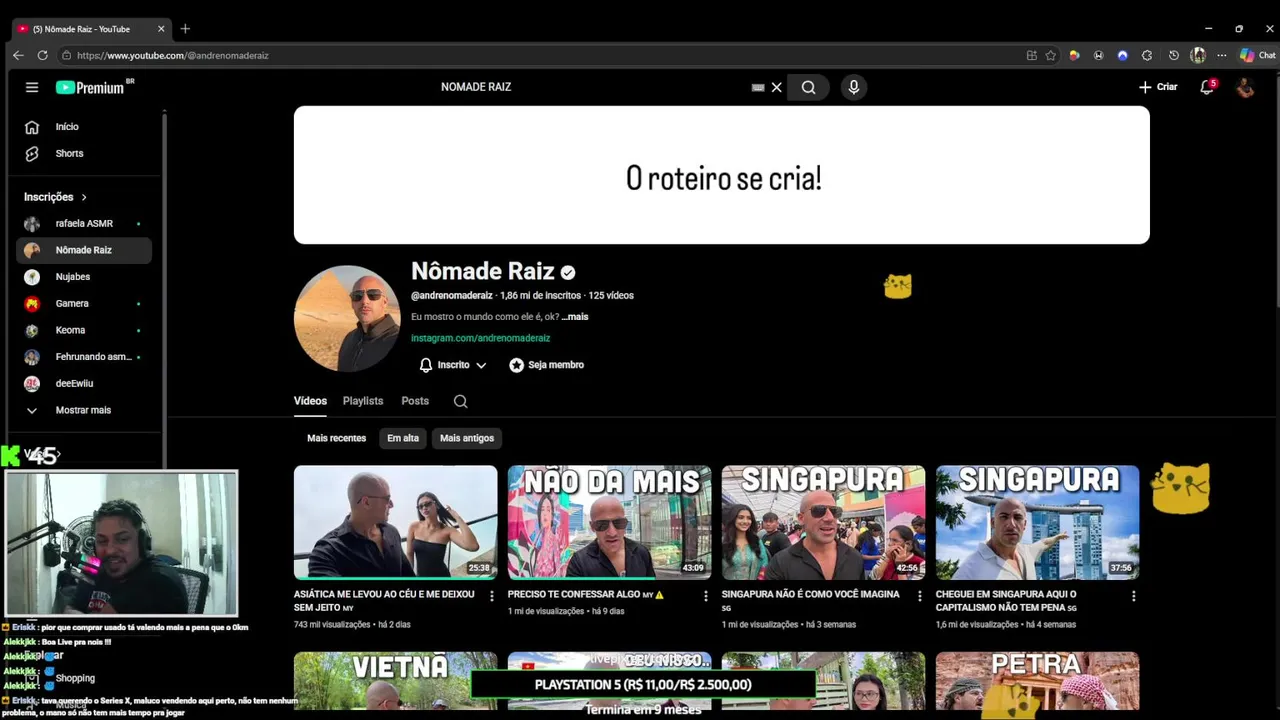Click the Nômade Raiz channel profile picture
Viewport: 1280px width, 720px height.
pos(347,318)
